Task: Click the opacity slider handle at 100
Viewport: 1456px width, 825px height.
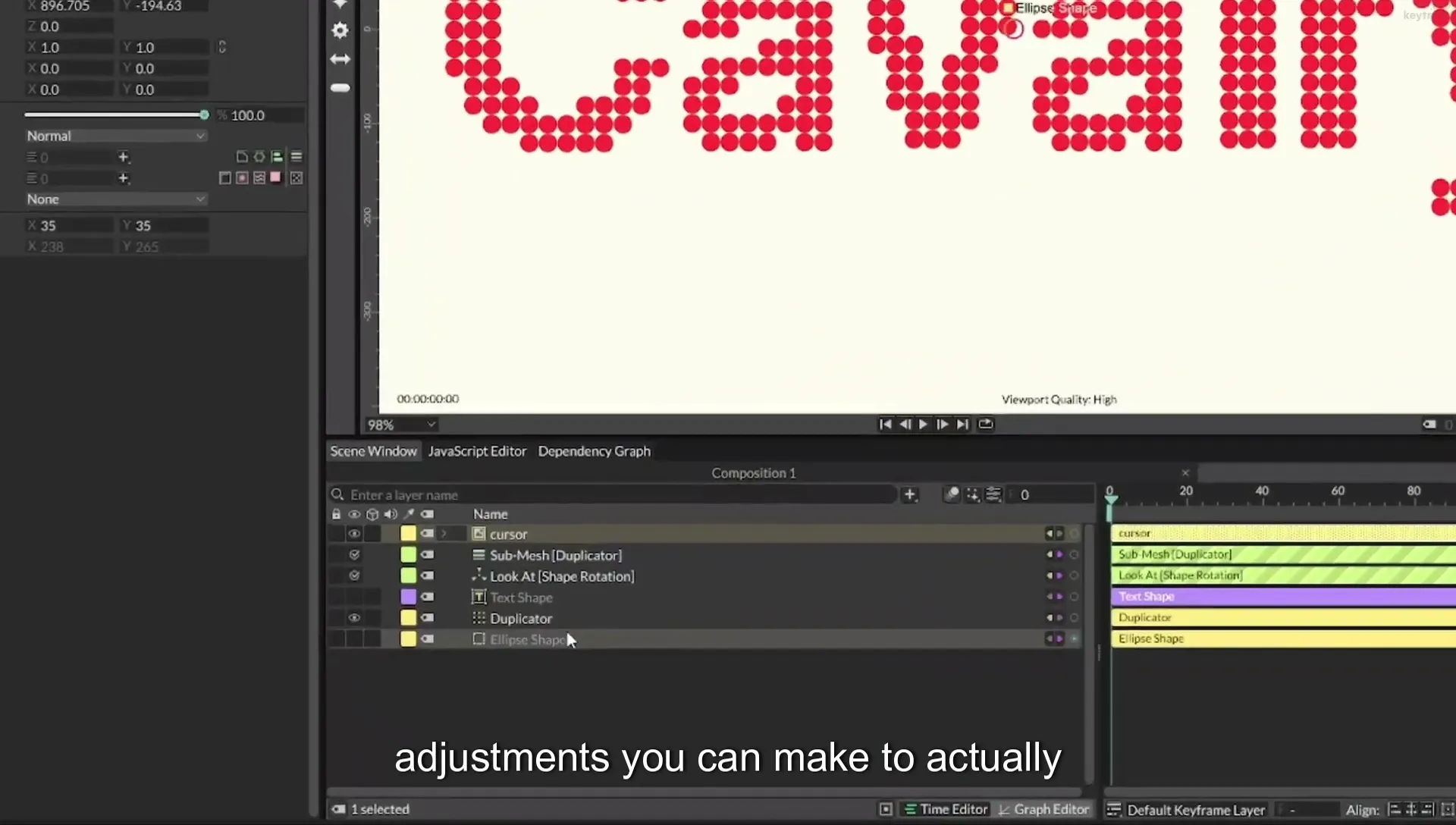Action: tap(204, 115)
